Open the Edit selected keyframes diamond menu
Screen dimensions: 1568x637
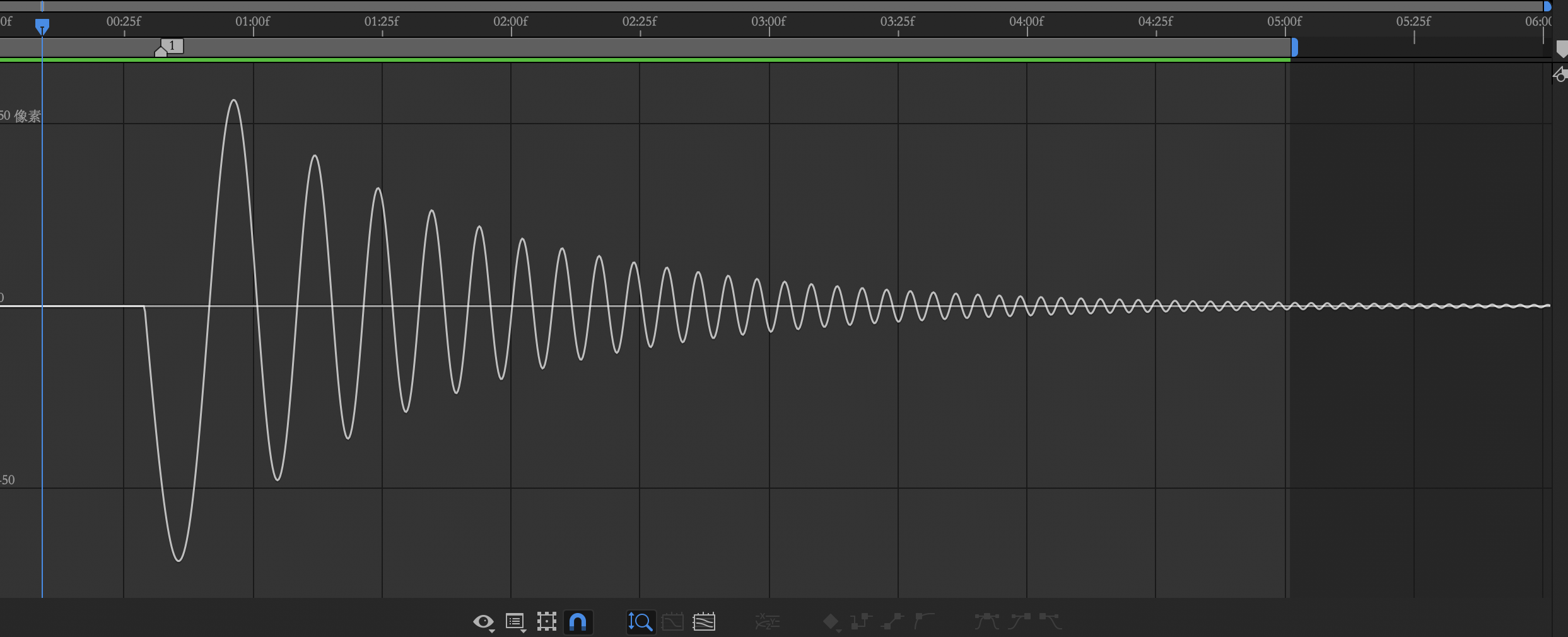831,622
